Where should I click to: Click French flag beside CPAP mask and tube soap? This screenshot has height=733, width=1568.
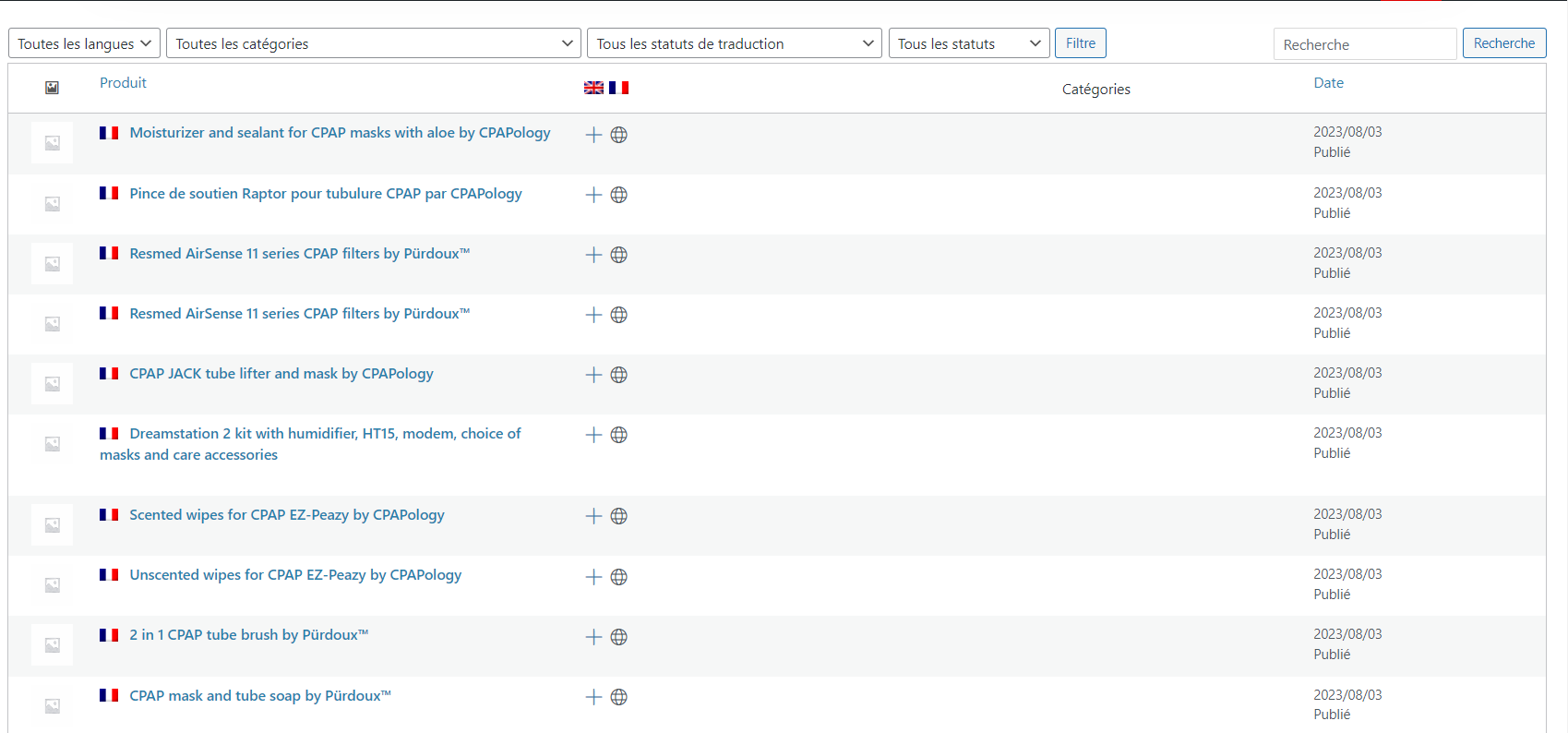click(109, 695)
